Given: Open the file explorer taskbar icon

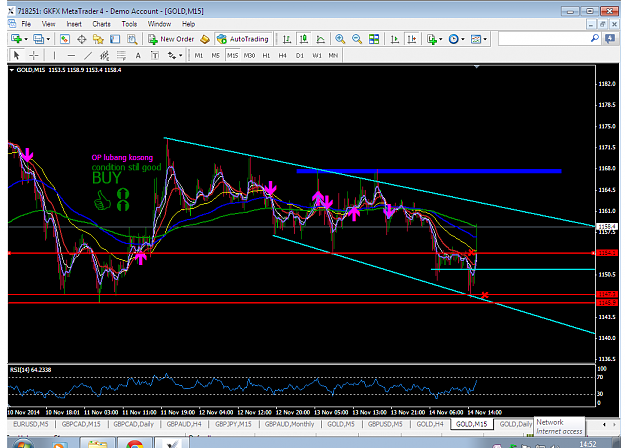Looking at the screenshot, I should (x=98, y=444).
